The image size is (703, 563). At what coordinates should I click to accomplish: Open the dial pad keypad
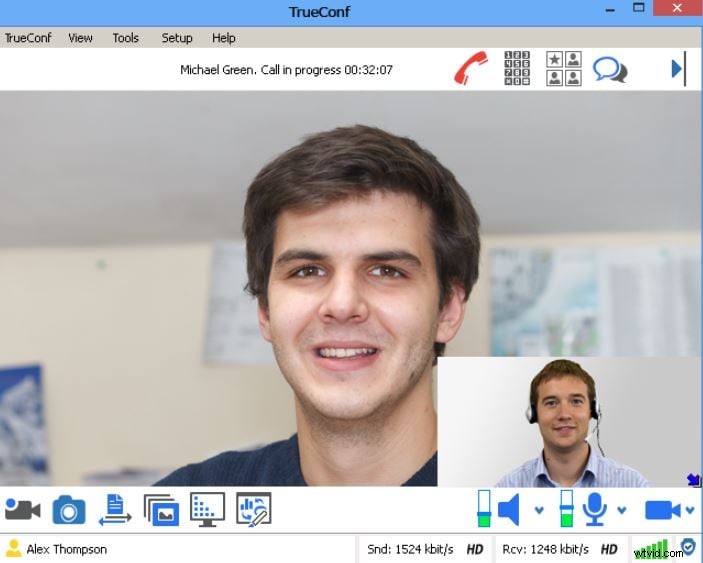pos(517,68)
